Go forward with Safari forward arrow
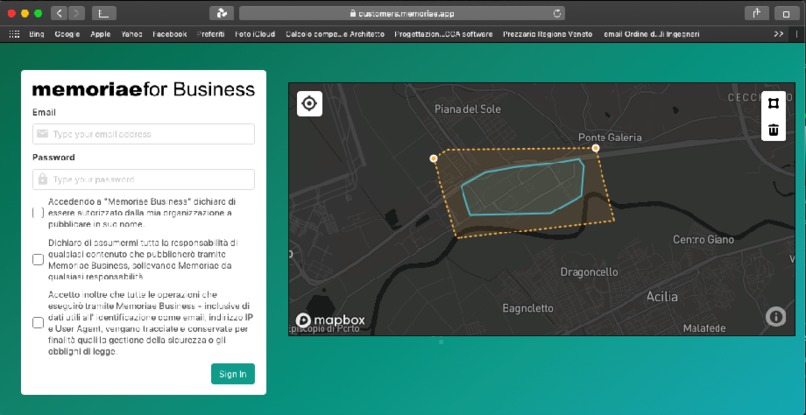Screen dimensions: 806x415 click(77, 13)
